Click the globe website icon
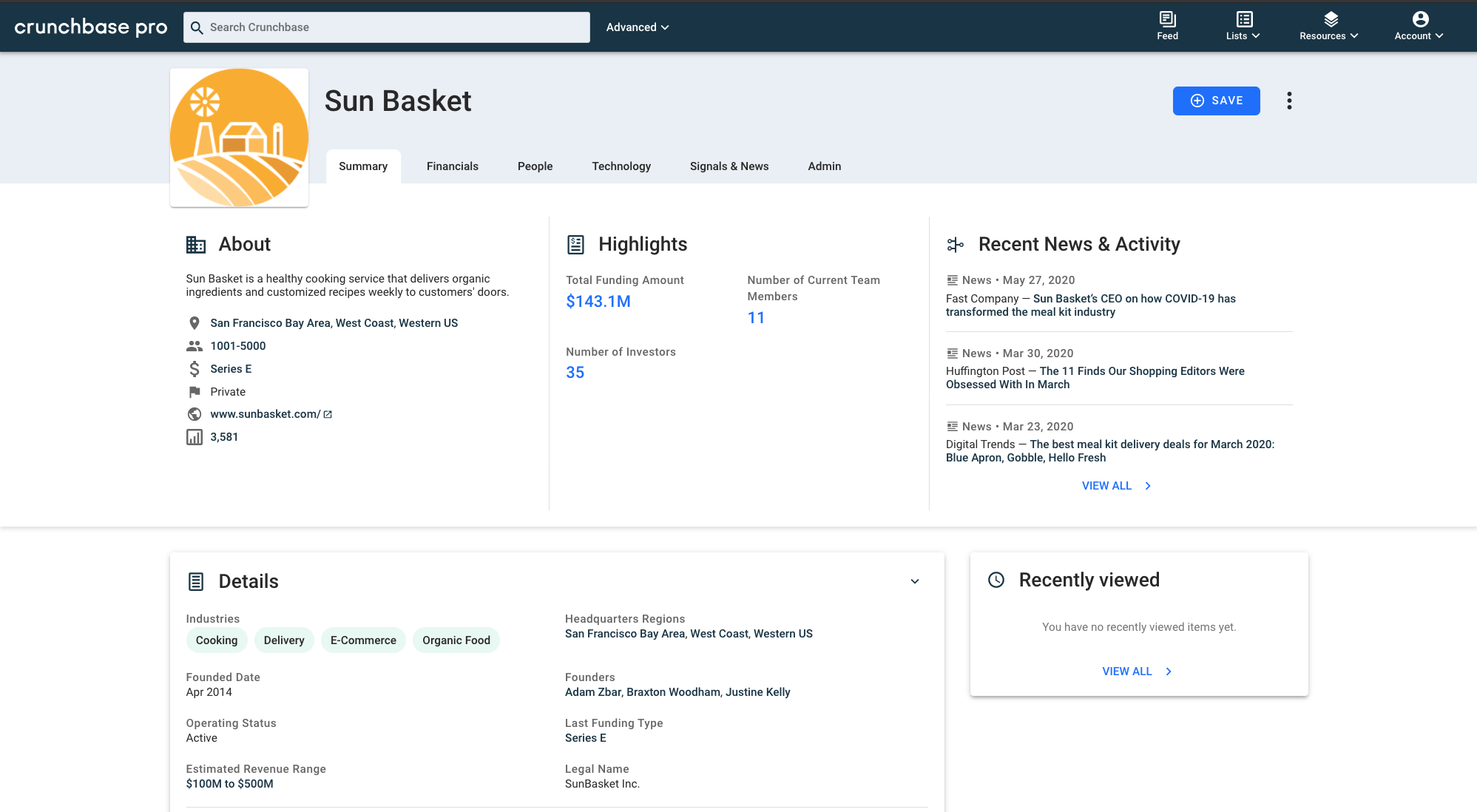The width and height of the screenshot is (1477, 812). pos(195,414)
